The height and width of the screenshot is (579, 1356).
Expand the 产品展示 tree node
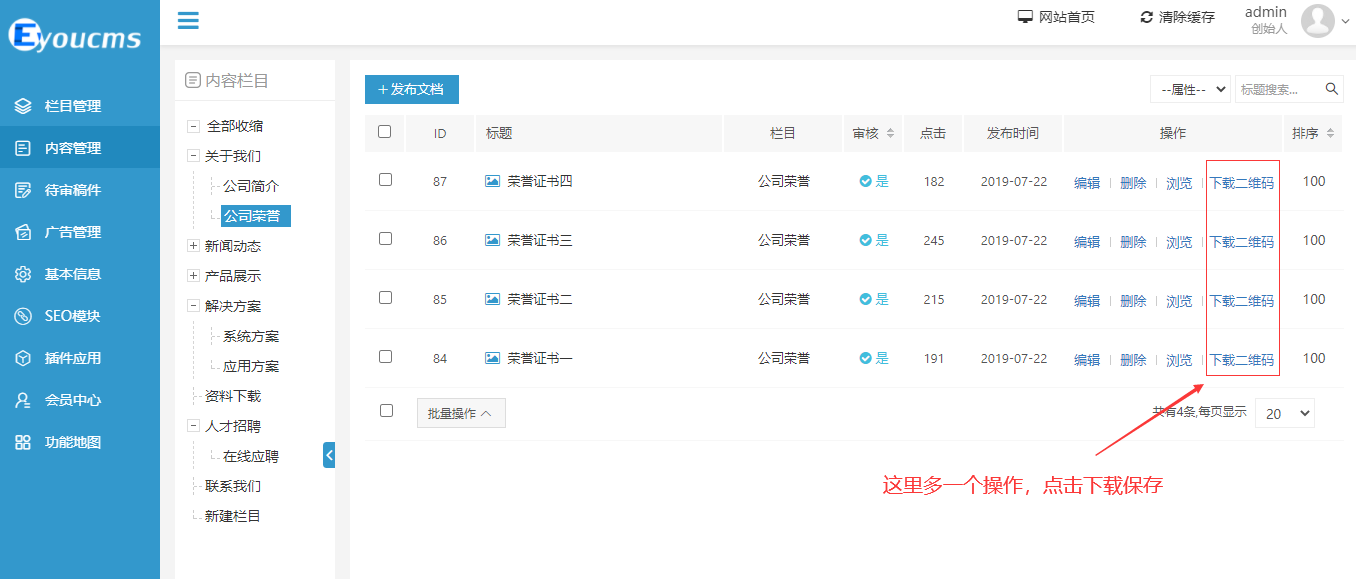[x=193, y=276]
